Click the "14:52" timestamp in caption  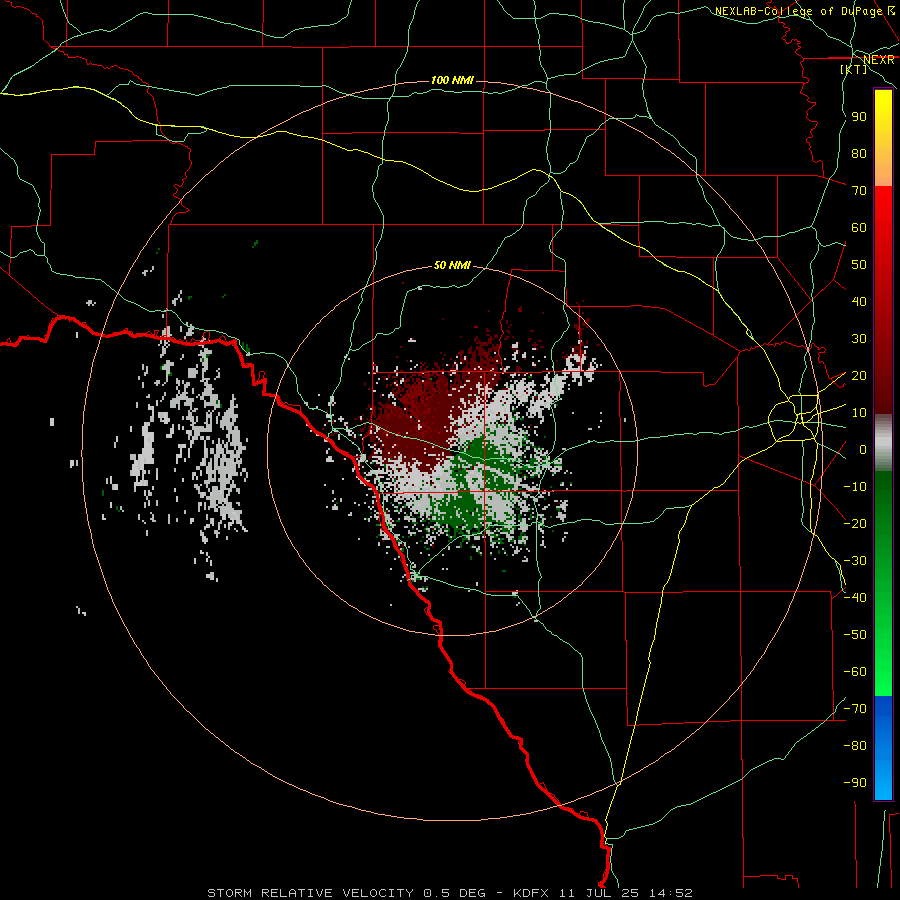[671, 893]
